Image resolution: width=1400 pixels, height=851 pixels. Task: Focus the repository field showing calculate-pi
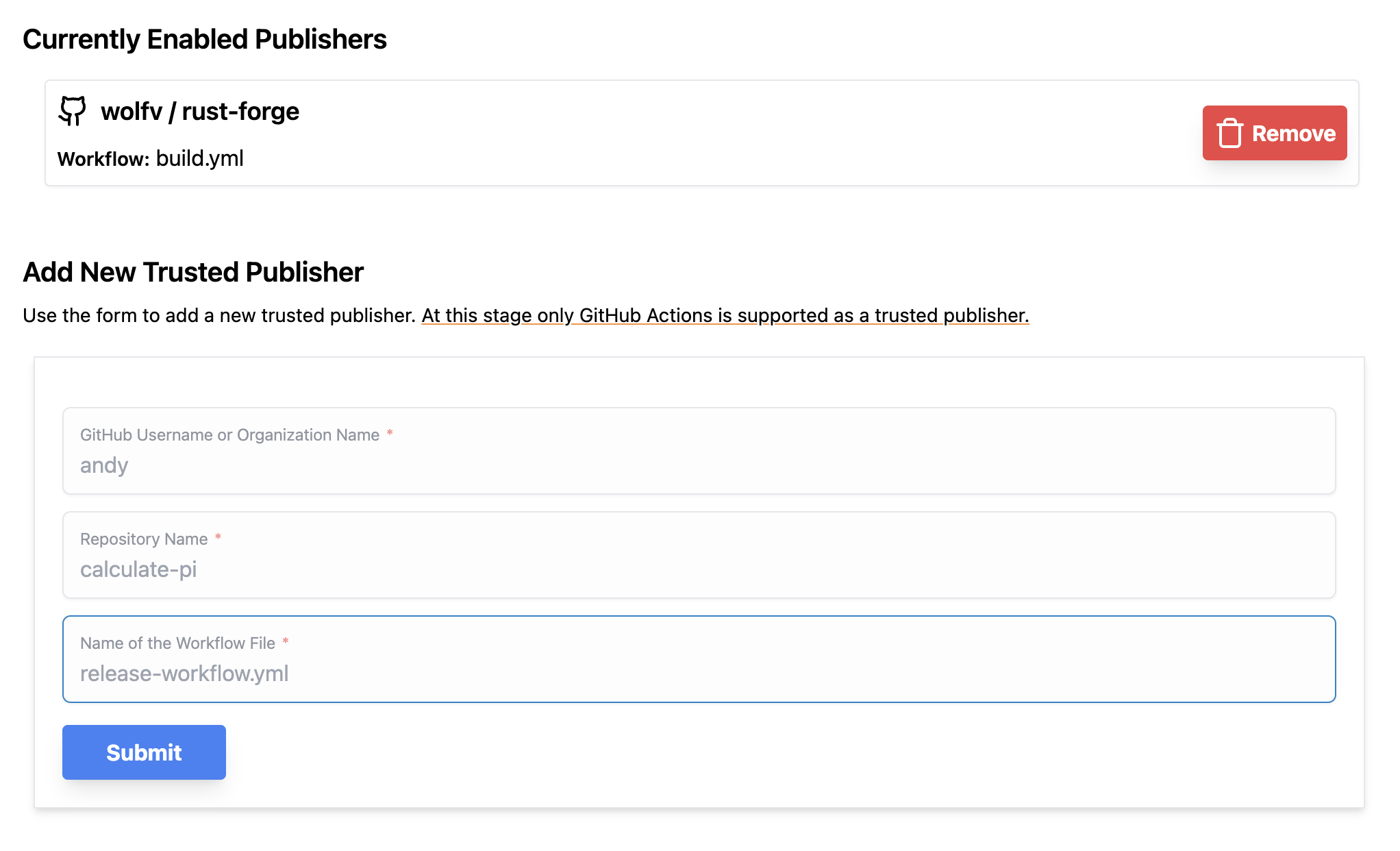pos(699,569)
